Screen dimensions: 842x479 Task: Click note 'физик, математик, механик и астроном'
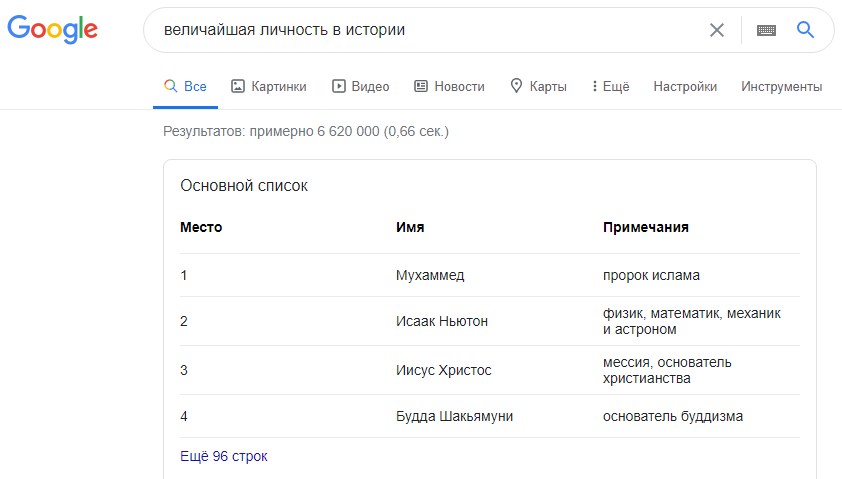(692, 321)
